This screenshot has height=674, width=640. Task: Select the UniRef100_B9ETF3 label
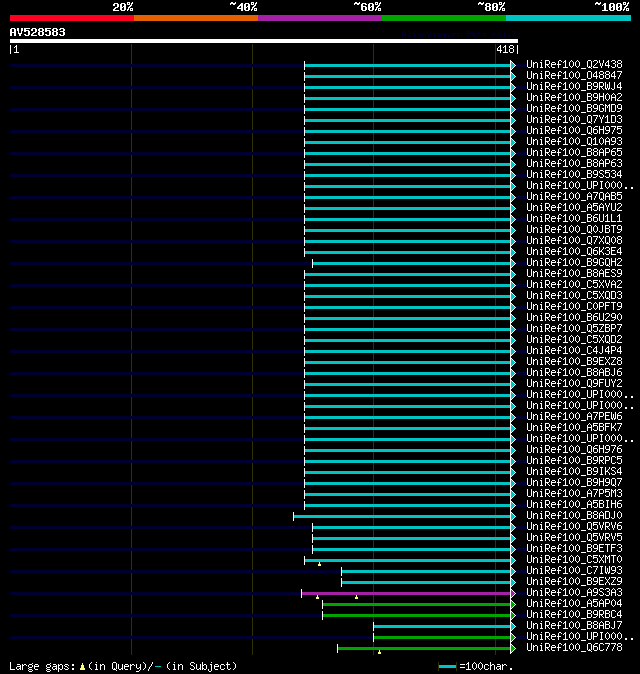click(574, 548)
